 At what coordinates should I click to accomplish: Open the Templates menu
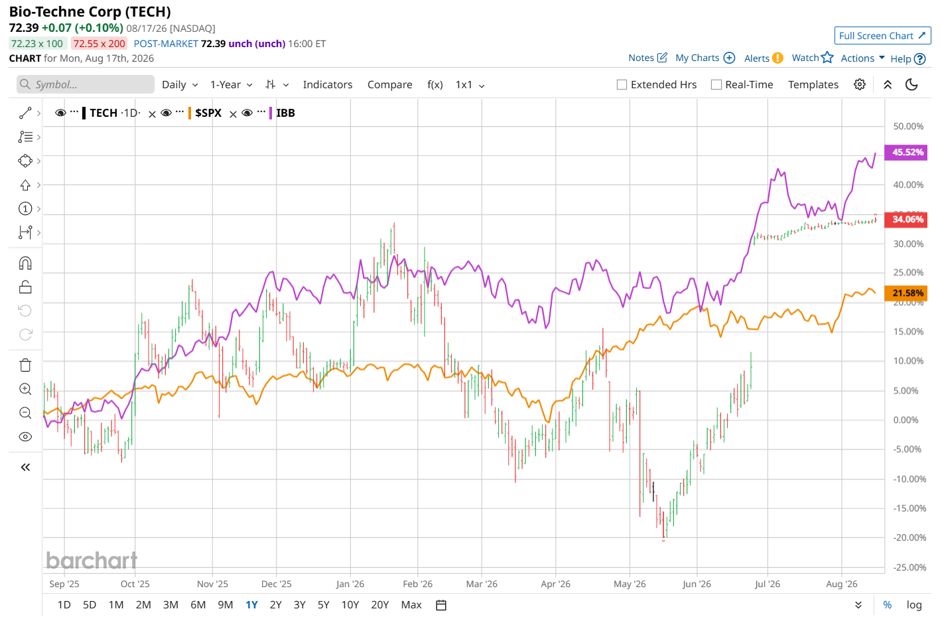[x=813, y=84]
